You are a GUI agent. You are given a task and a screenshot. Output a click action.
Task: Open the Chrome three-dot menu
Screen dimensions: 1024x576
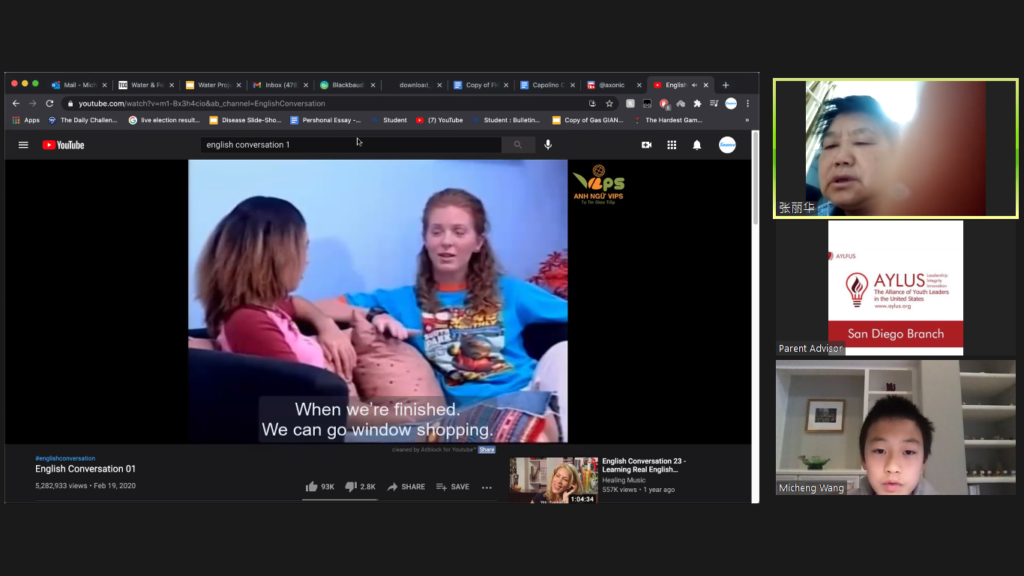coord(748,103)
